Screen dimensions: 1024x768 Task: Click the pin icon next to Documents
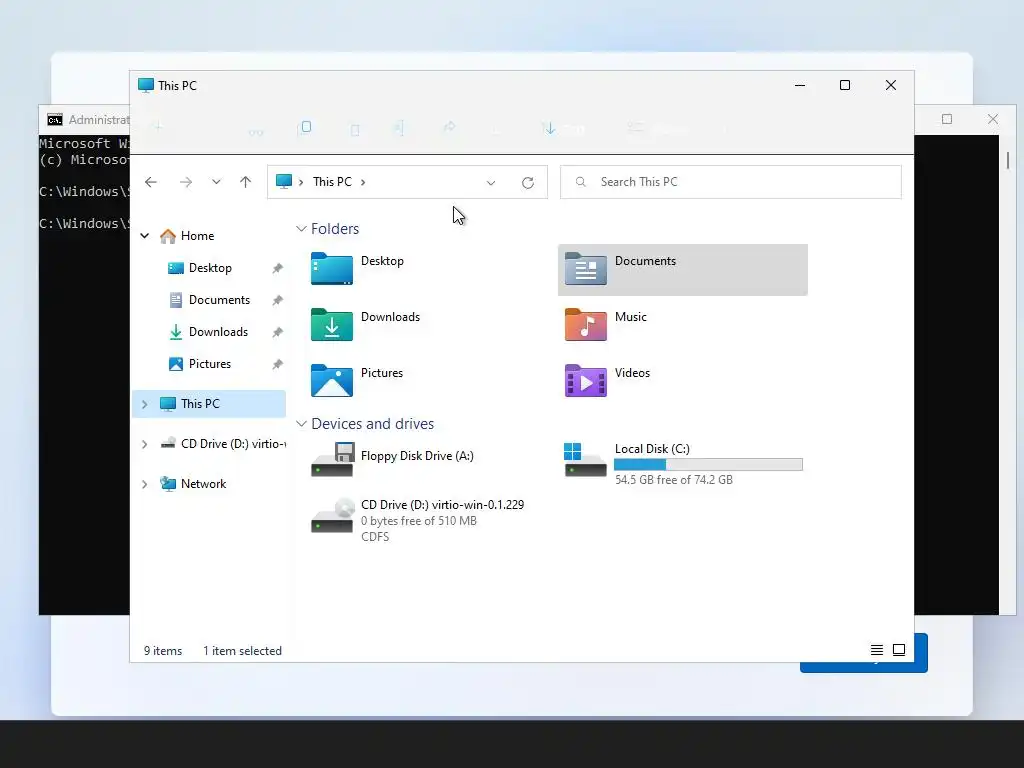278,300
